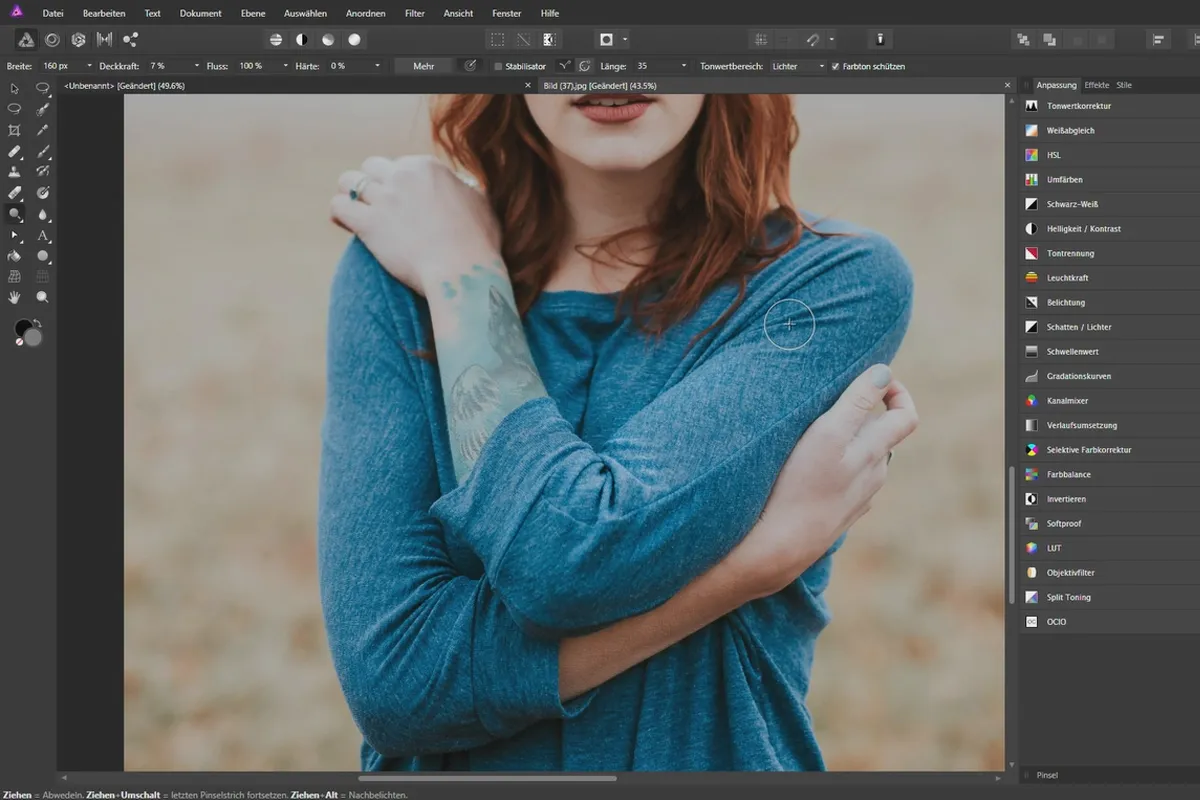1200x800 pixels.
Task: Open the Breite width dropdown
Action: pos(89,66)
